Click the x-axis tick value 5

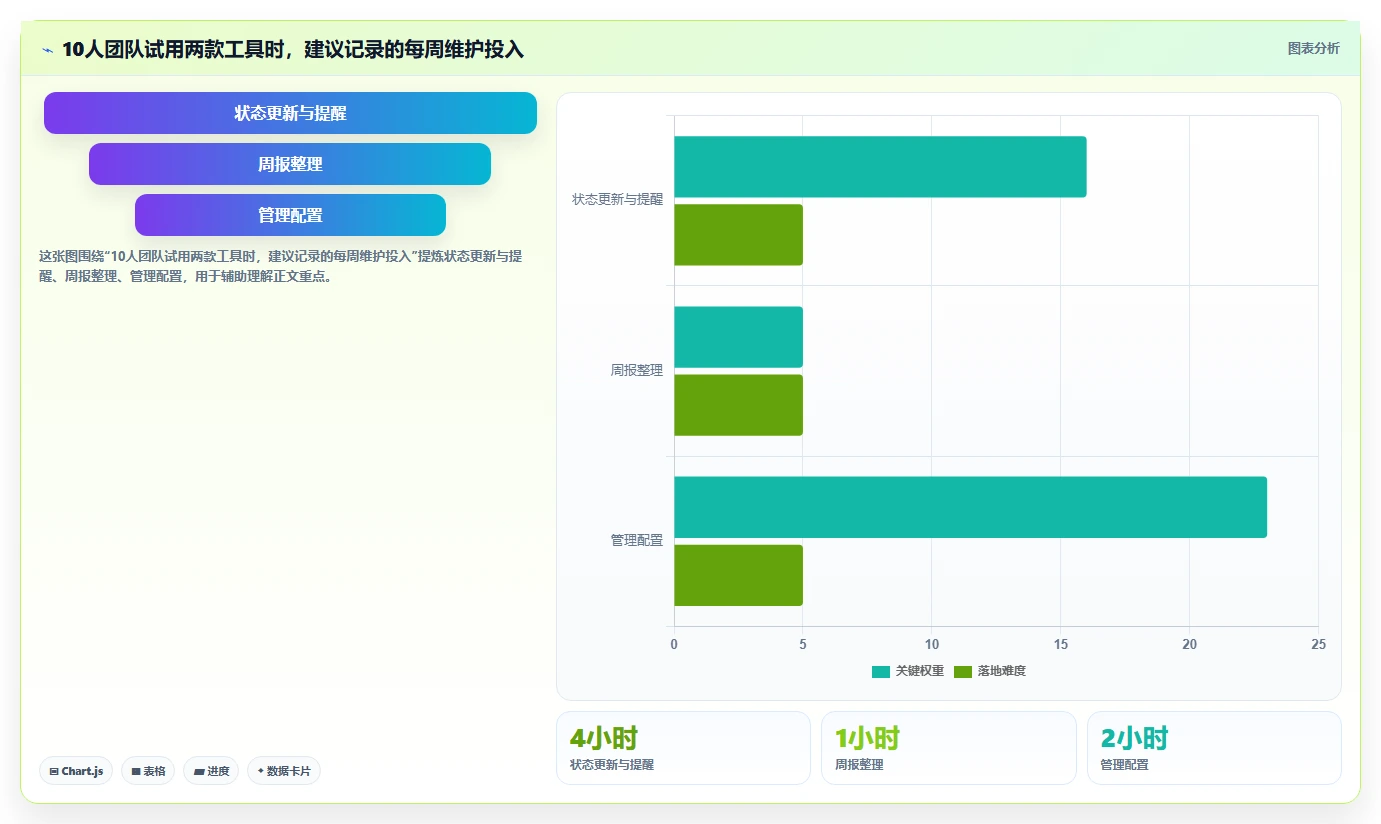pos(803,645)
